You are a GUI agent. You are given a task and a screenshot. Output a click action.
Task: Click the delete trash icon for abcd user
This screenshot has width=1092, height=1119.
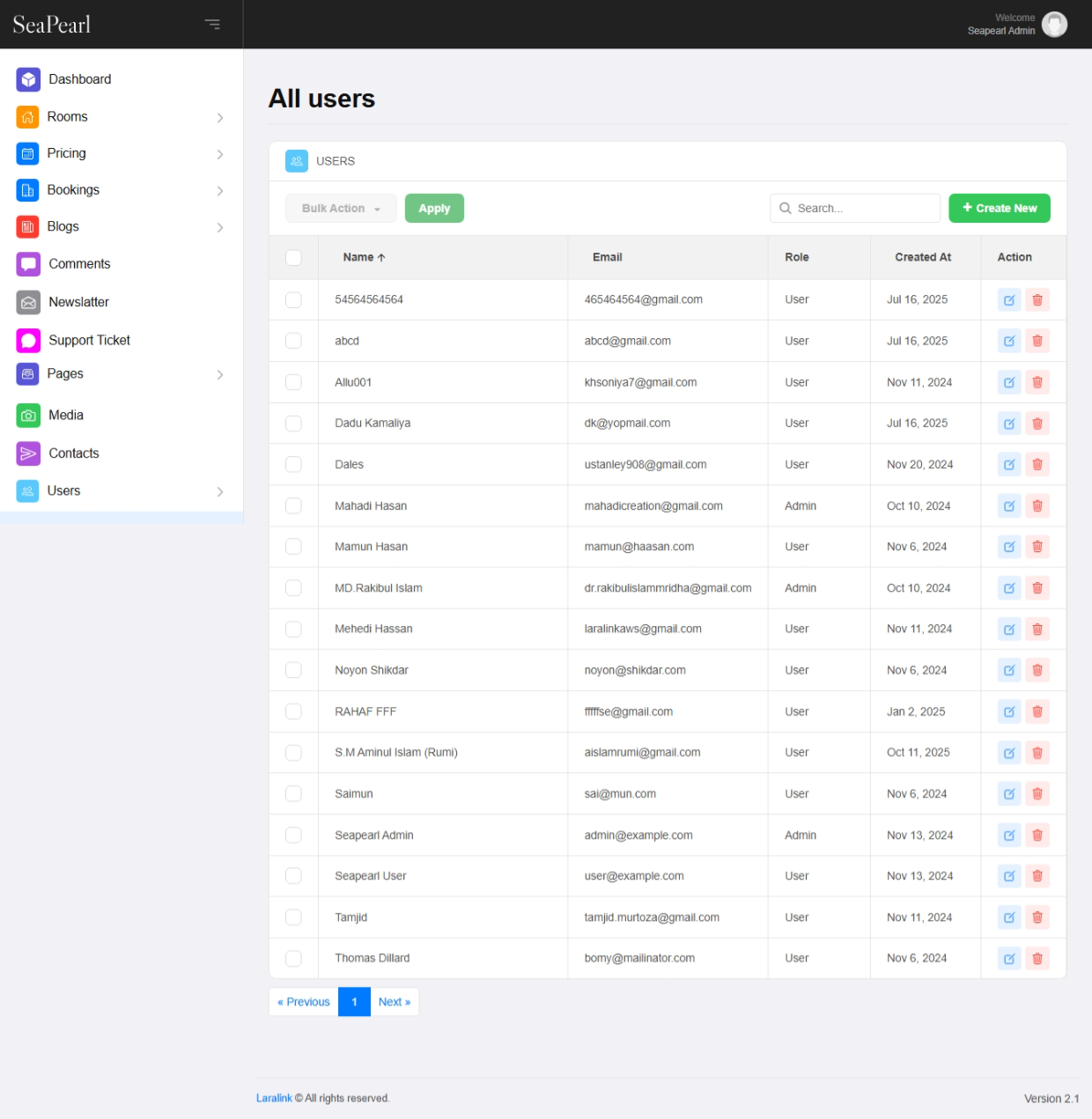click(x=1037, y=342)
